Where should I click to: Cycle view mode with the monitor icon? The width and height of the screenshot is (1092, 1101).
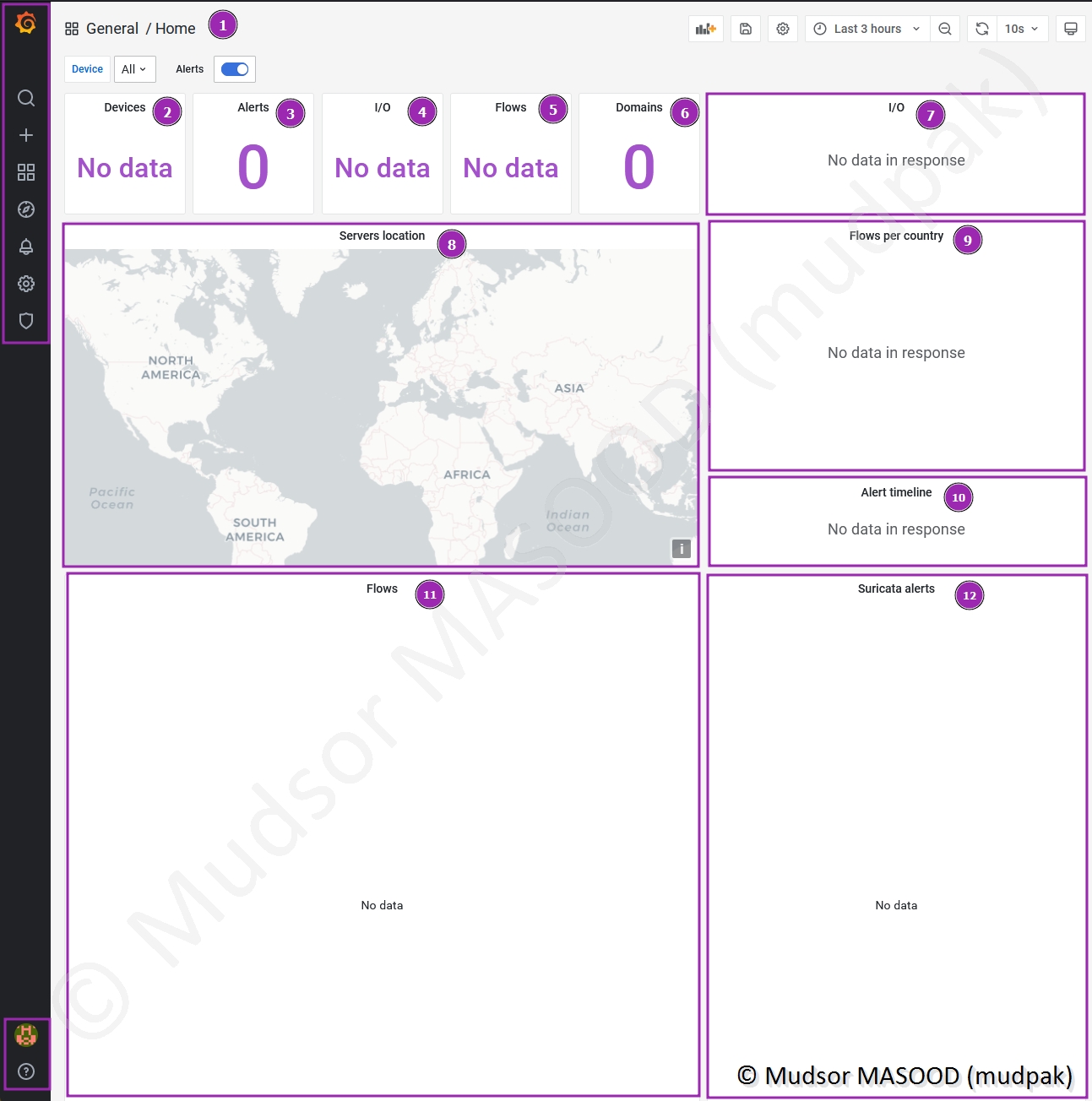click(1070, 29)
